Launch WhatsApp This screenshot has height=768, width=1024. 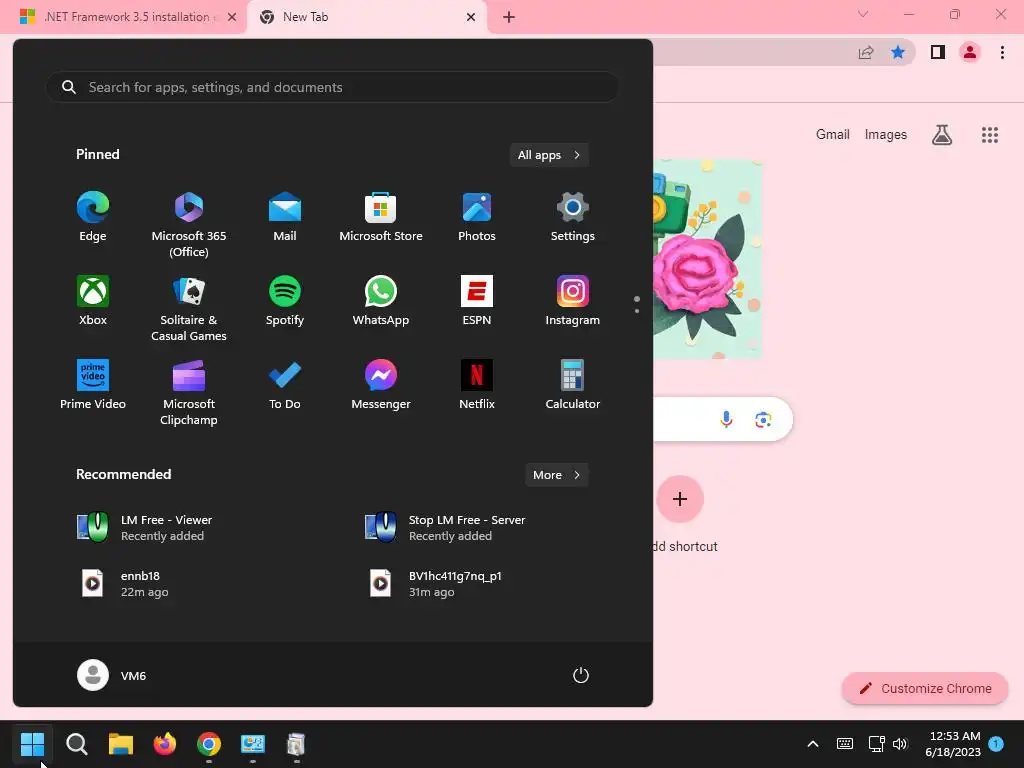(381, 302)
